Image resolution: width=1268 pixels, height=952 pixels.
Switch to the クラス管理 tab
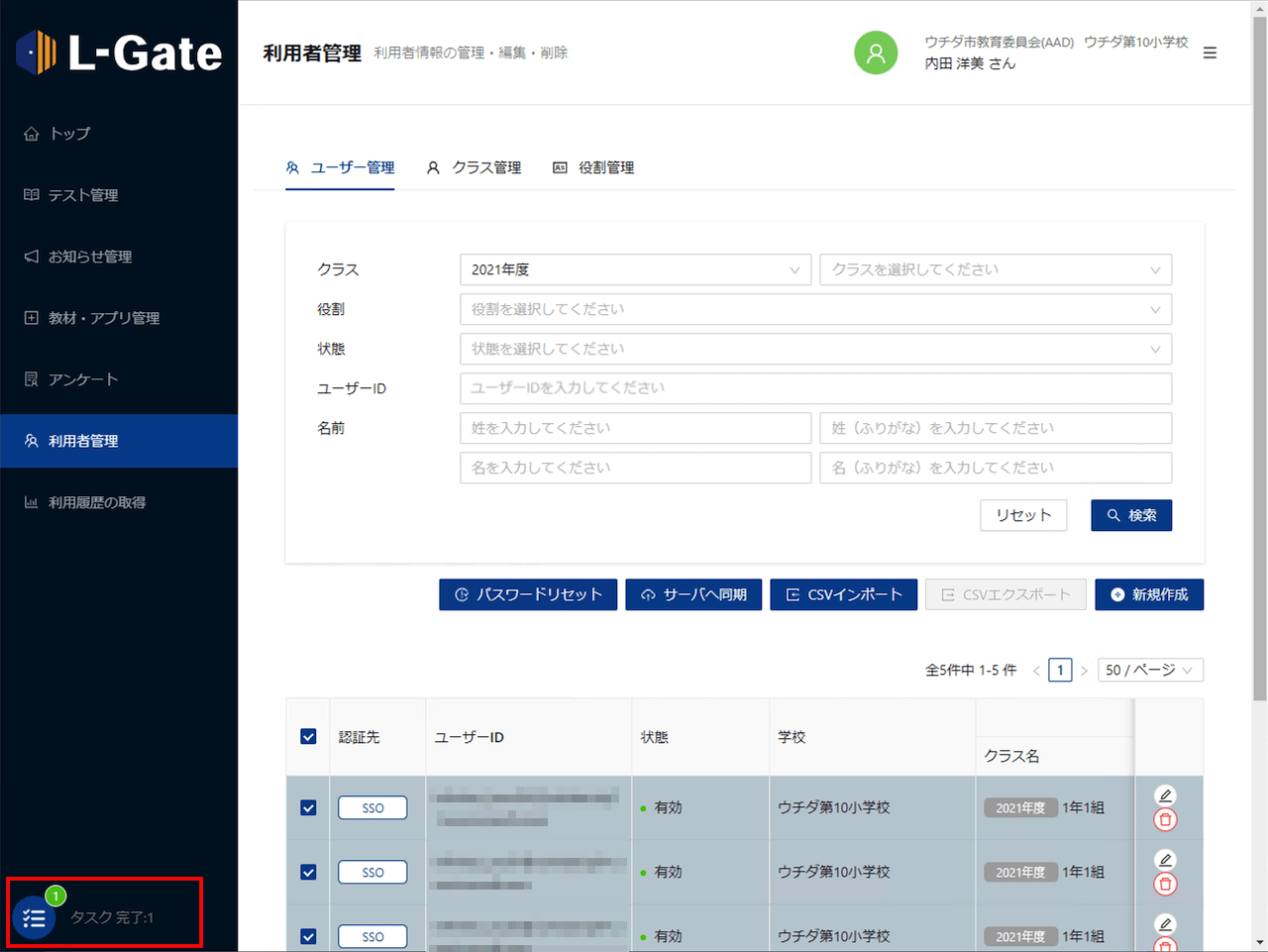(x=475, y=167)
